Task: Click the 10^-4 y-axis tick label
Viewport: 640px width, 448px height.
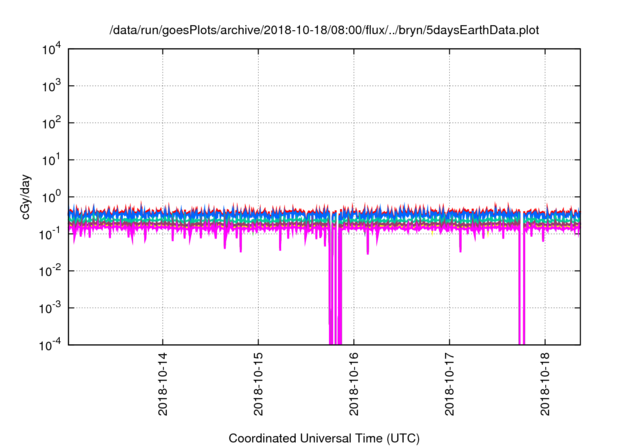Action: tap(50, 345)
